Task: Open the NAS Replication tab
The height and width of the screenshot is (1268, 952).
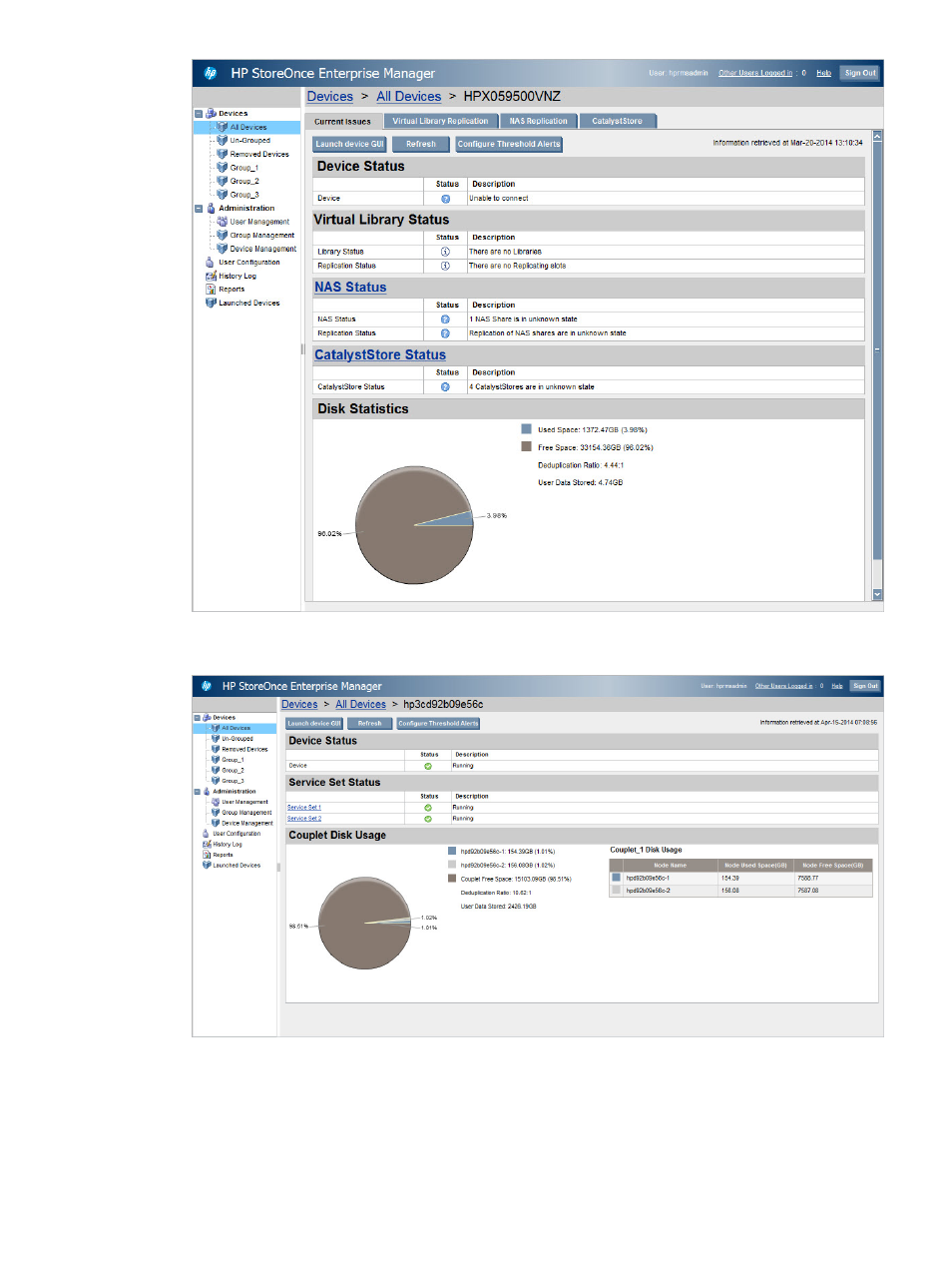Action: 538,121
